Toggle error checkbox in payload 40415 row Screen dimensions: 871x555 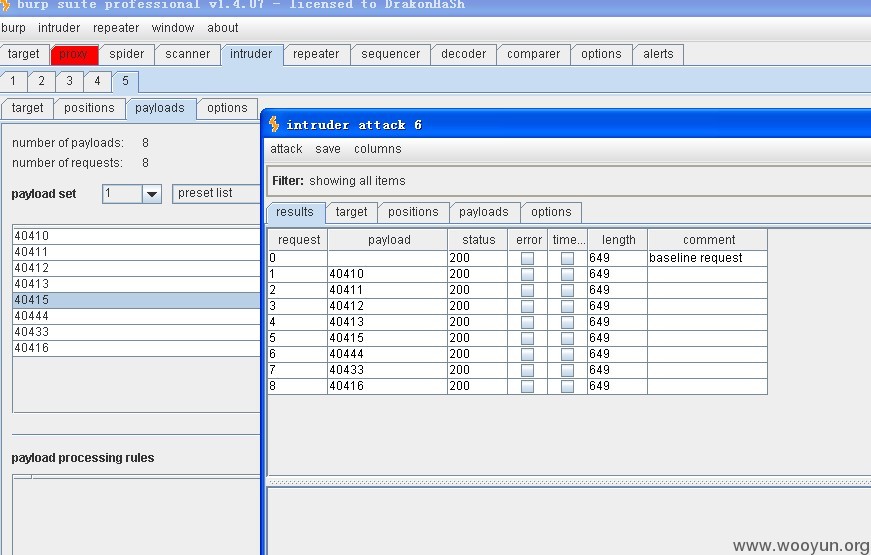click(527, 338)
